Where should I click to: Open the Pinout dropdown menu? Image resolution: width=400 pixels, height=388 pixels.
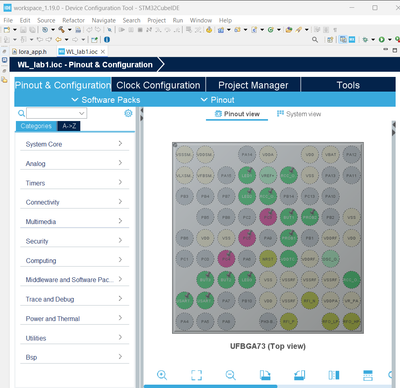[218, 100]
